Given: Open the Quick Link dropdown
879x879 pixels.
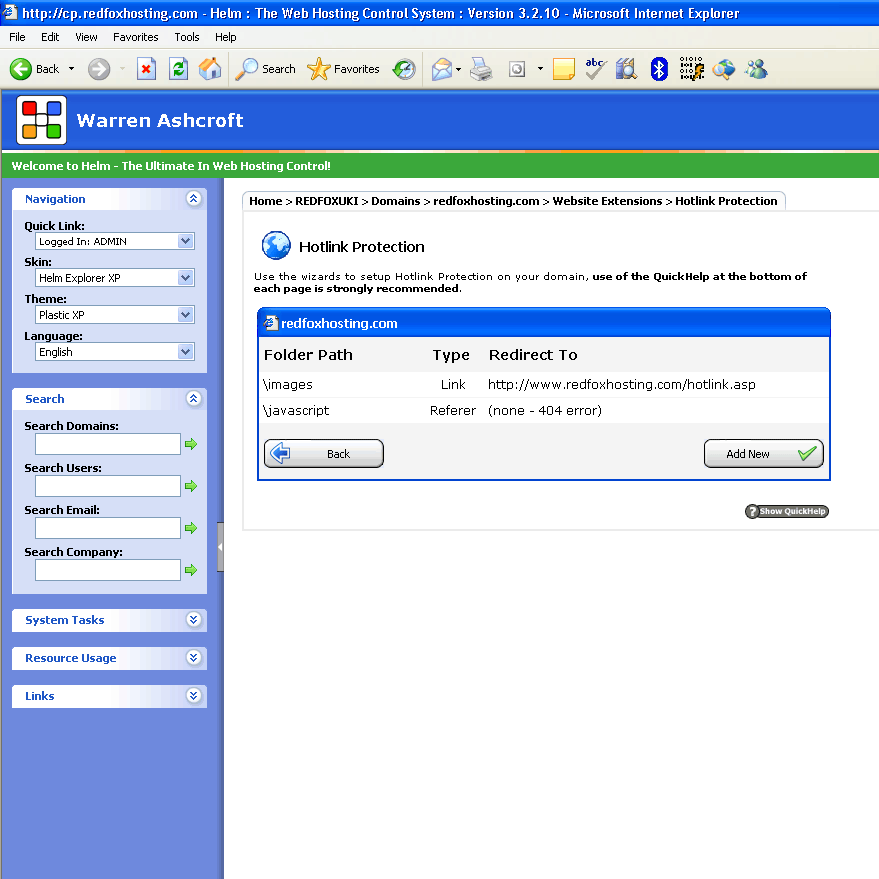Looking at the screenshot, I should [x=115, y=241].
